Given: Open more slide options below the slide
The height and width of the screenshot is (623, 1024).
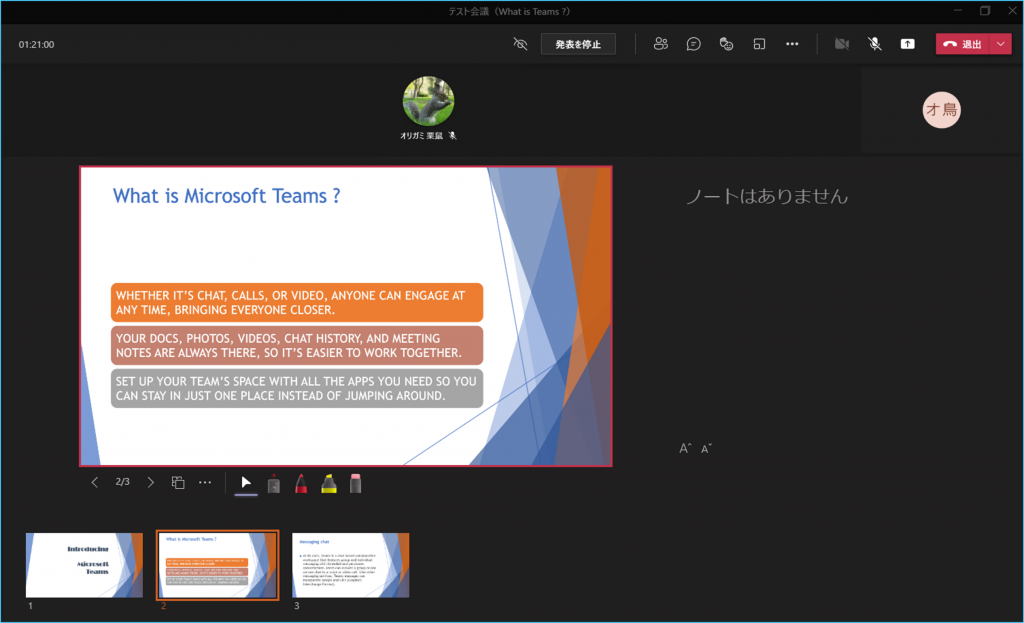Looking at the screenshot, I should 205,482.
